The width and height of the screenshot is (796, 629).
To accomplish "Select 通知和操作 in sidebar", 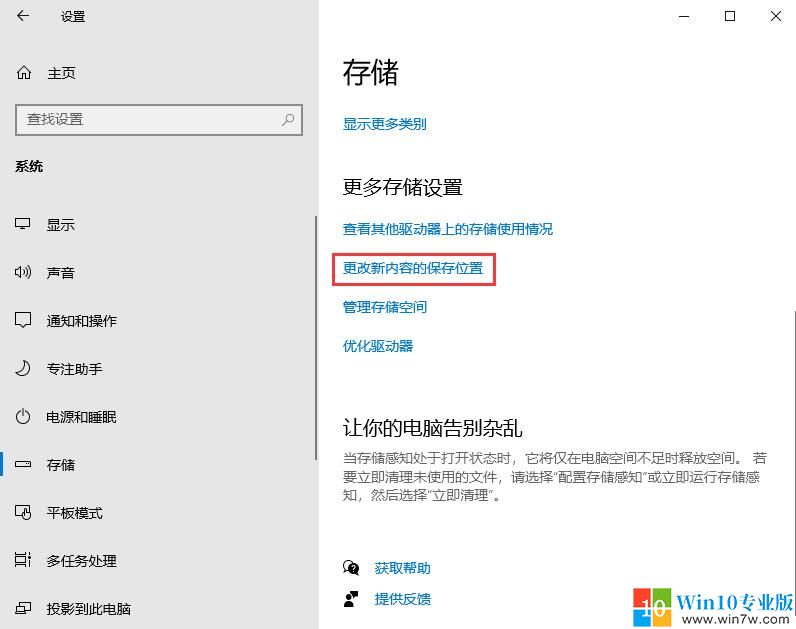I will point(81,320).
